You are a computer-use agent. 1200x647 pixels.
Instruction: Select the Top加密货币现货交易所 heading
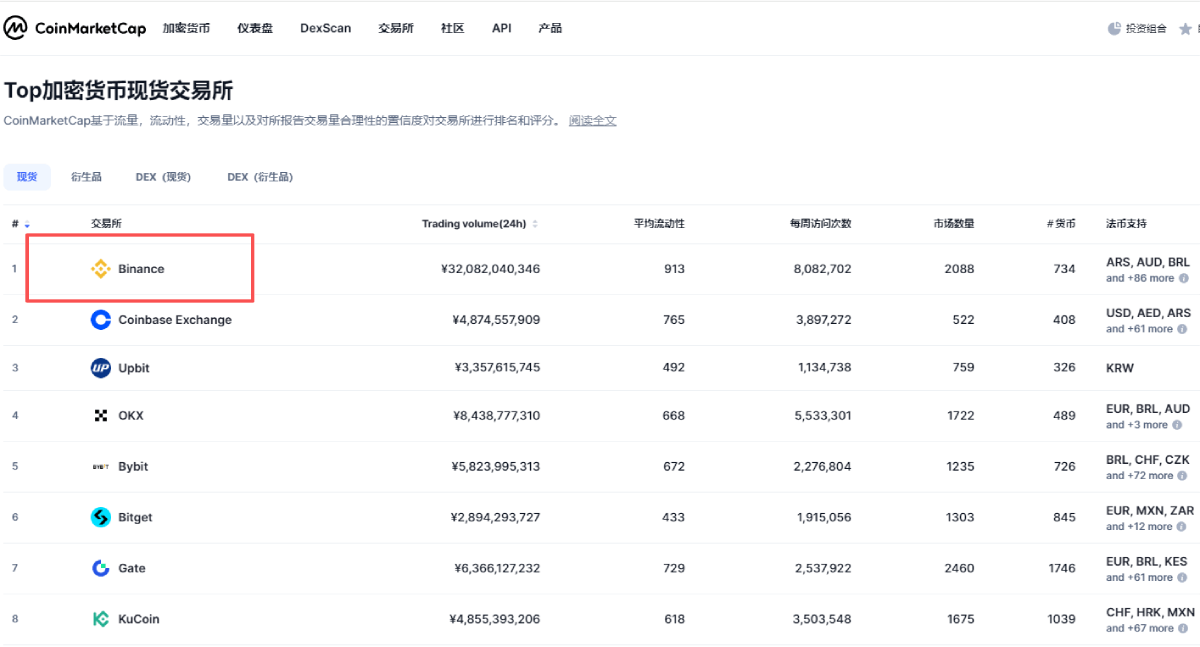pyautogui.click(x=118, y=91)
